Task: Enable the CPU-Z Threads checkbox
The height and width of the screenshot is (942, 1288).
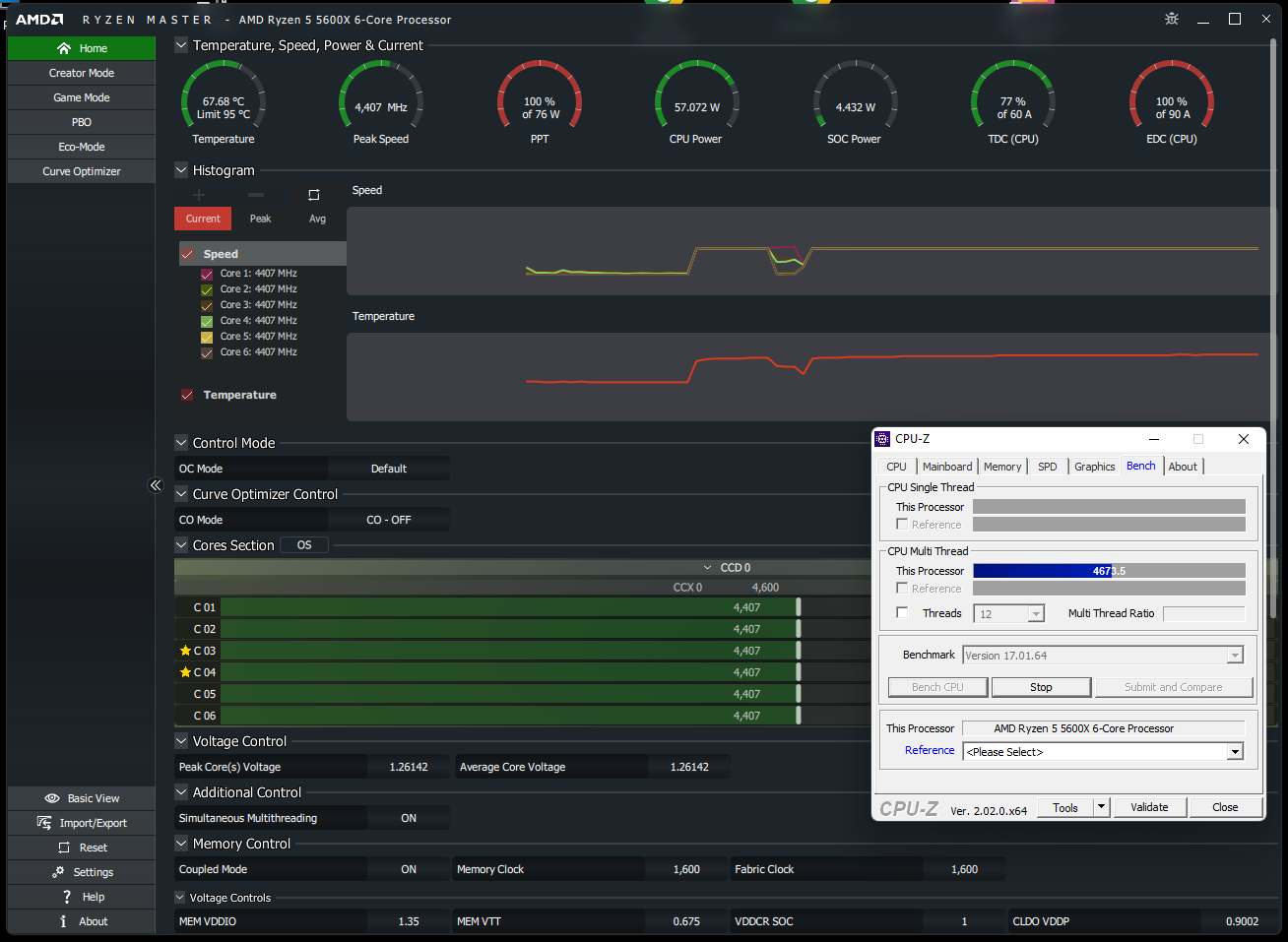Action: (902, 612)
